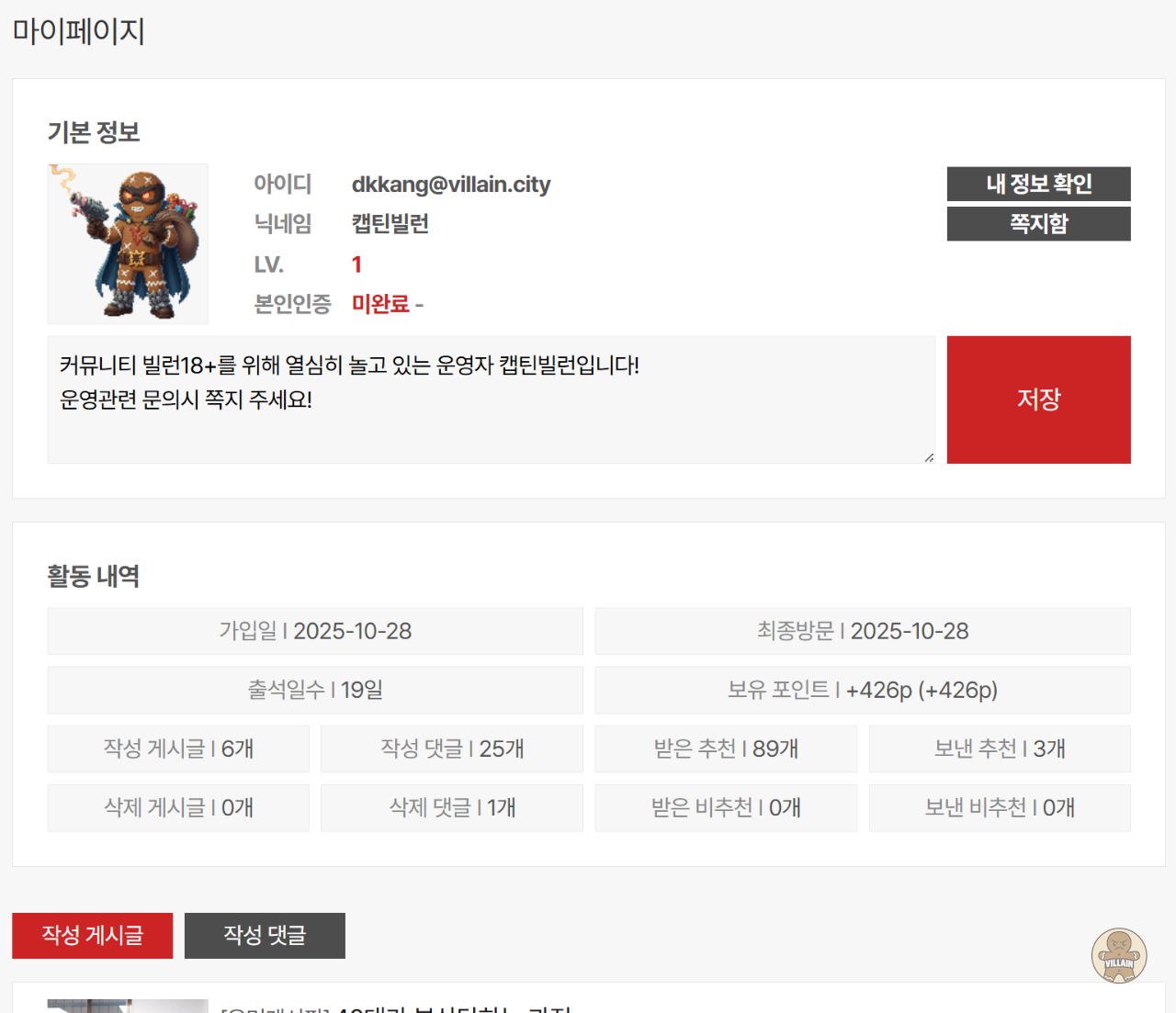Switch to the 작성 댓글 tab
This screenshot has height=1013, width=1176.
pyautogui.click(x=265, y=935)
